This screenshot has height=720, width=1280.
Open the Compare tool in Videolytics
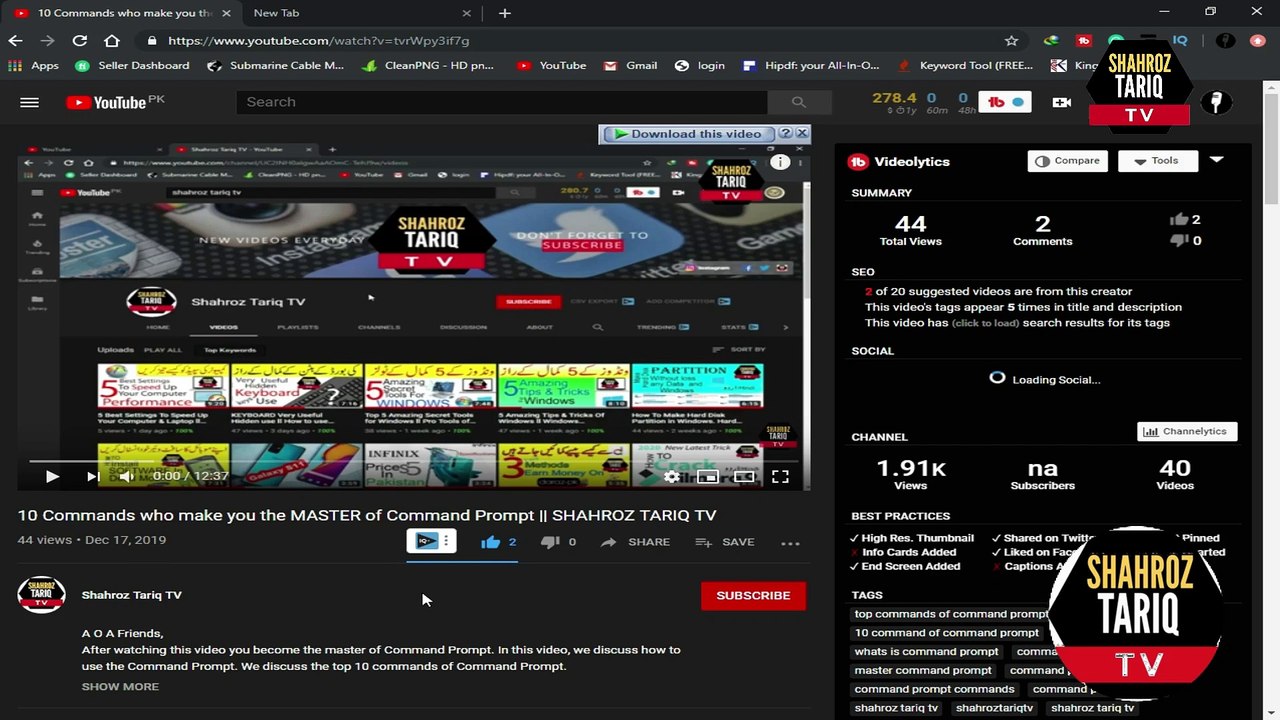[x=1067, y=161]
